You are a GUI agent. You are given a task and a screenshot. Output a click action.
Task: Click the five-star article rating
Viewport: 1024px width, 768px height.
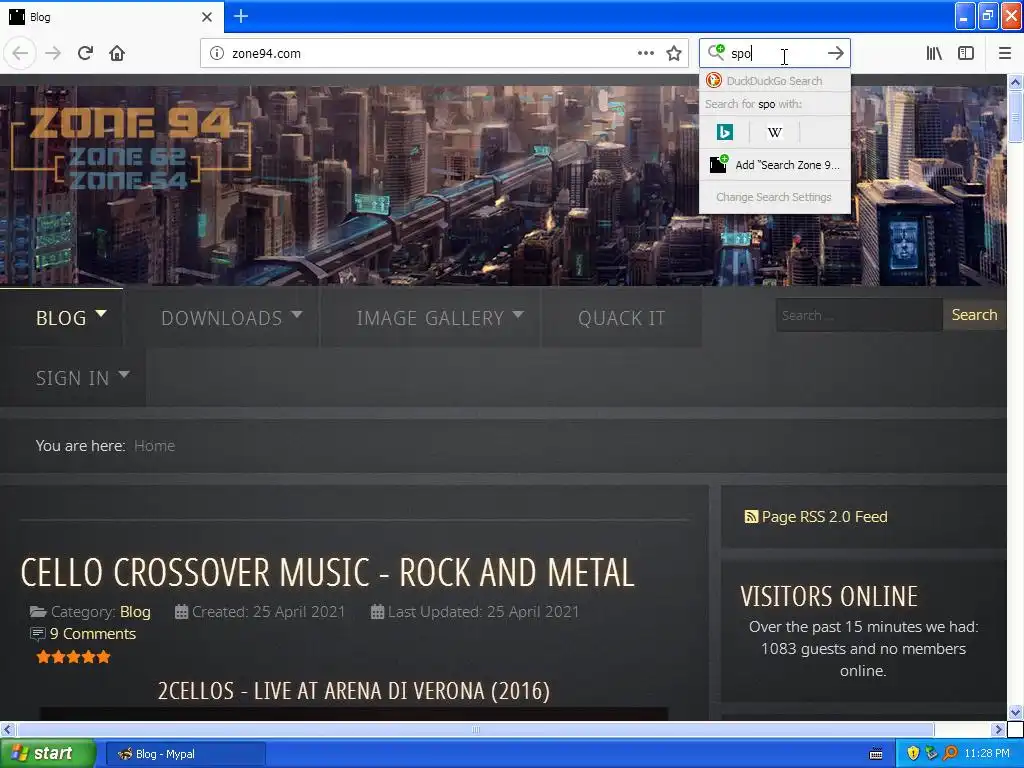click(73, 657)
